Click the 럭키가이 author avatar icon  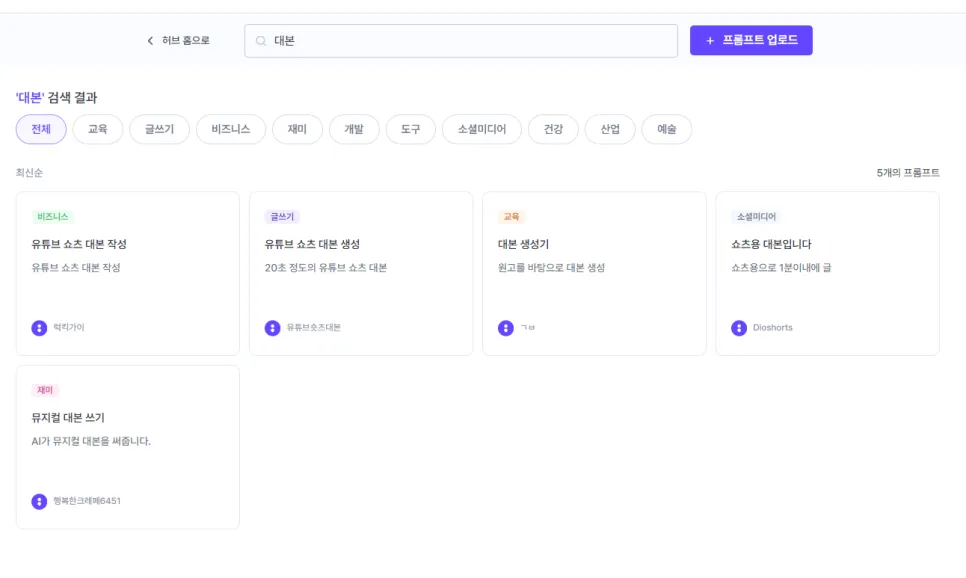pos(39,328)
